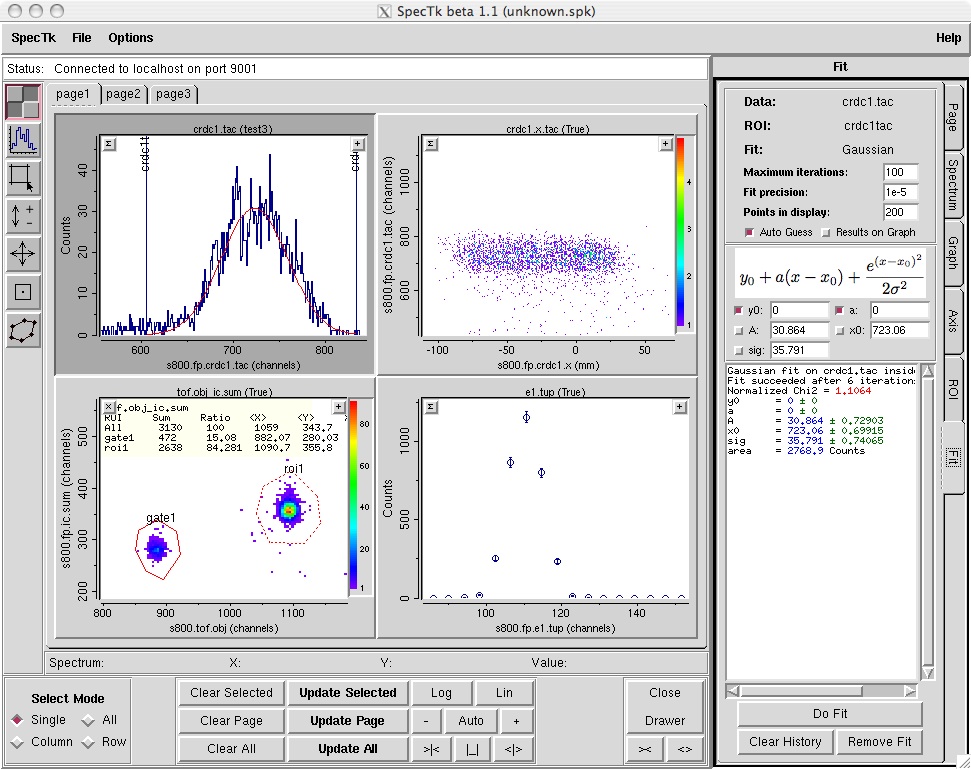Click the grid layout icon in toolbar
Viewport: 971px width, 769px height.
(x=23, y=102)
